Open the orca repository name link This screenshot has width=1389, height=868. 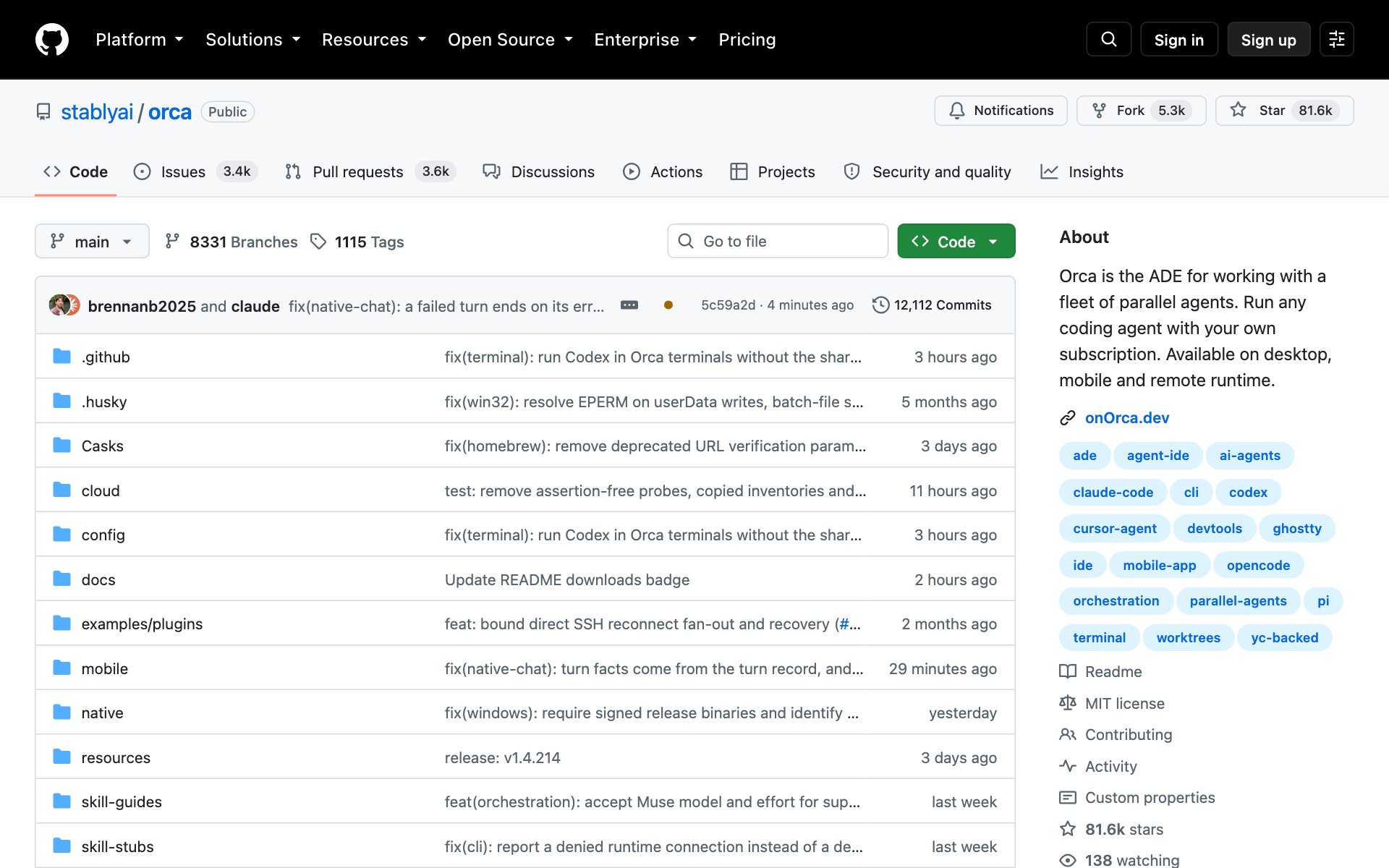(x=170, y=112)
